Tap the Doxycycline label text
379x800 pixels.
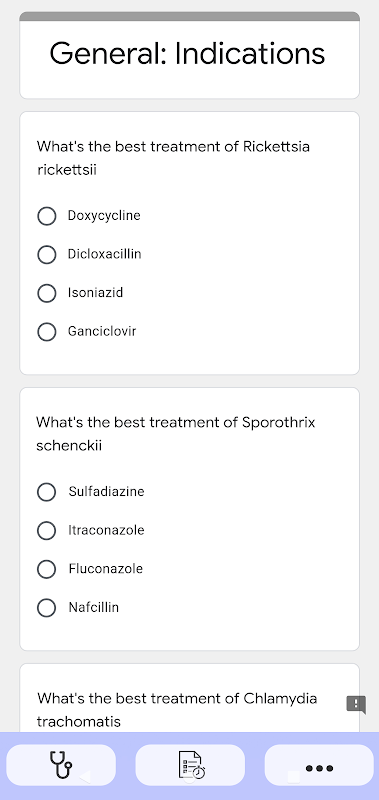(104, 216)
